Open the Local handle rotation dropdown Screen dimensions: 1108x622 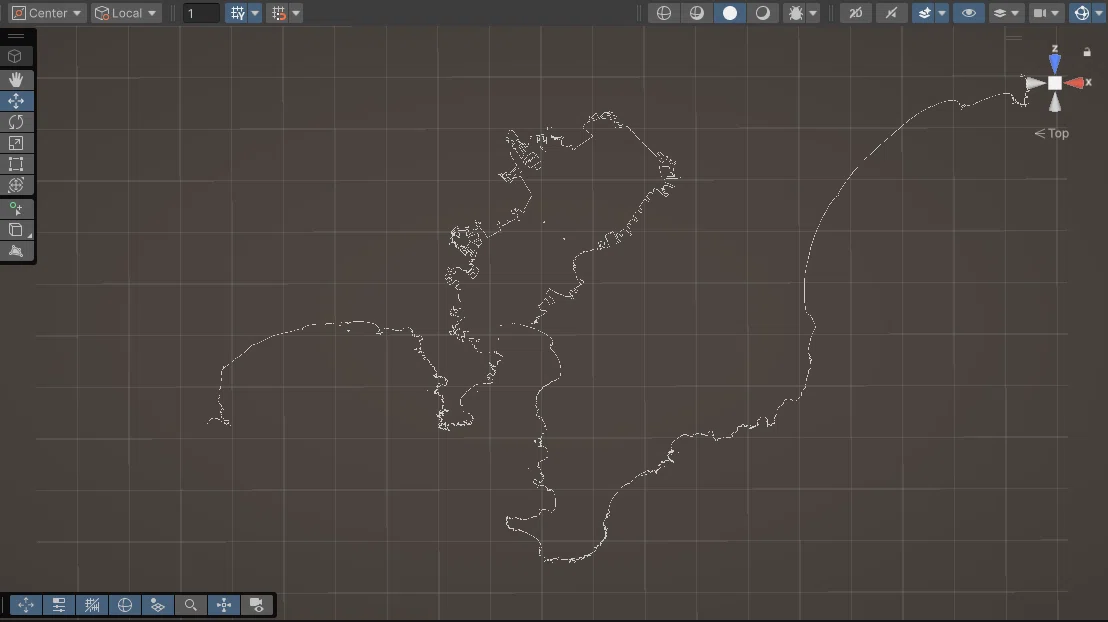tap(126, 13)
